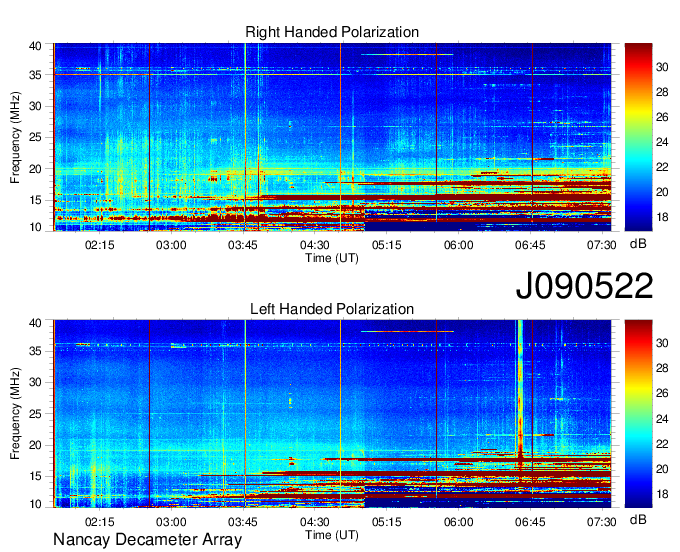Click the 24 value on Right Handed color bar
The width and height of the screenshot is (680, 552).
(662, 142)
